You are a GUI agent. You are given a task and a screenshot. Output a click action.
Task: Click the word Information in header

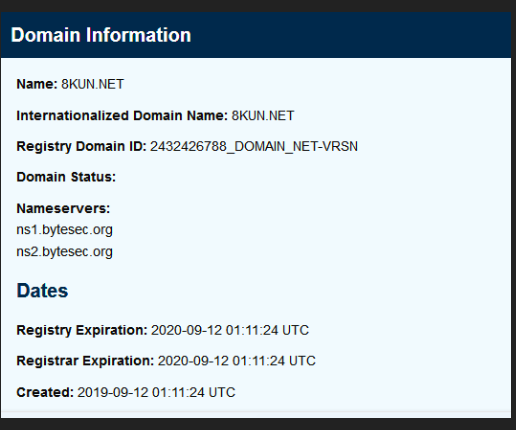click(x=139, y=35)
